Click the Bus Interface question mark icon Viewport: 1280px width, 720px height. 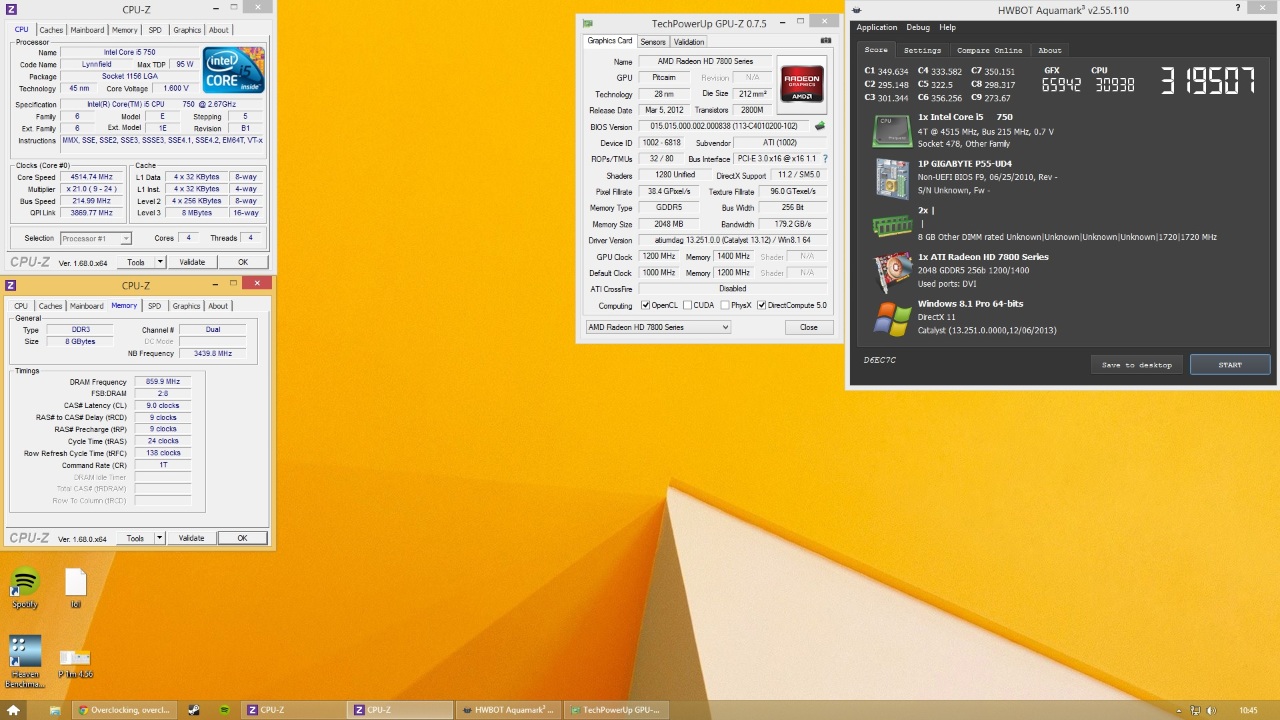pos(825,158)
